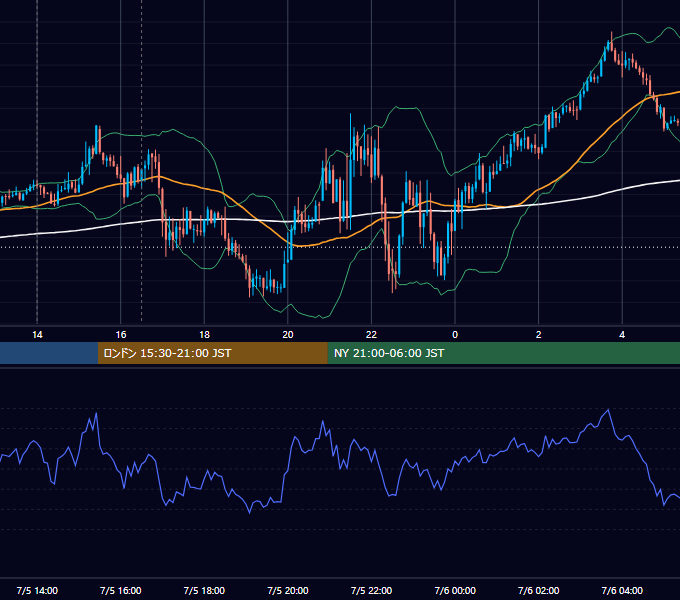Viewport: 680px width, 600px height.
Task: Click the NY 21:00-06:00 JST session bar
Action: pos(503,353)
